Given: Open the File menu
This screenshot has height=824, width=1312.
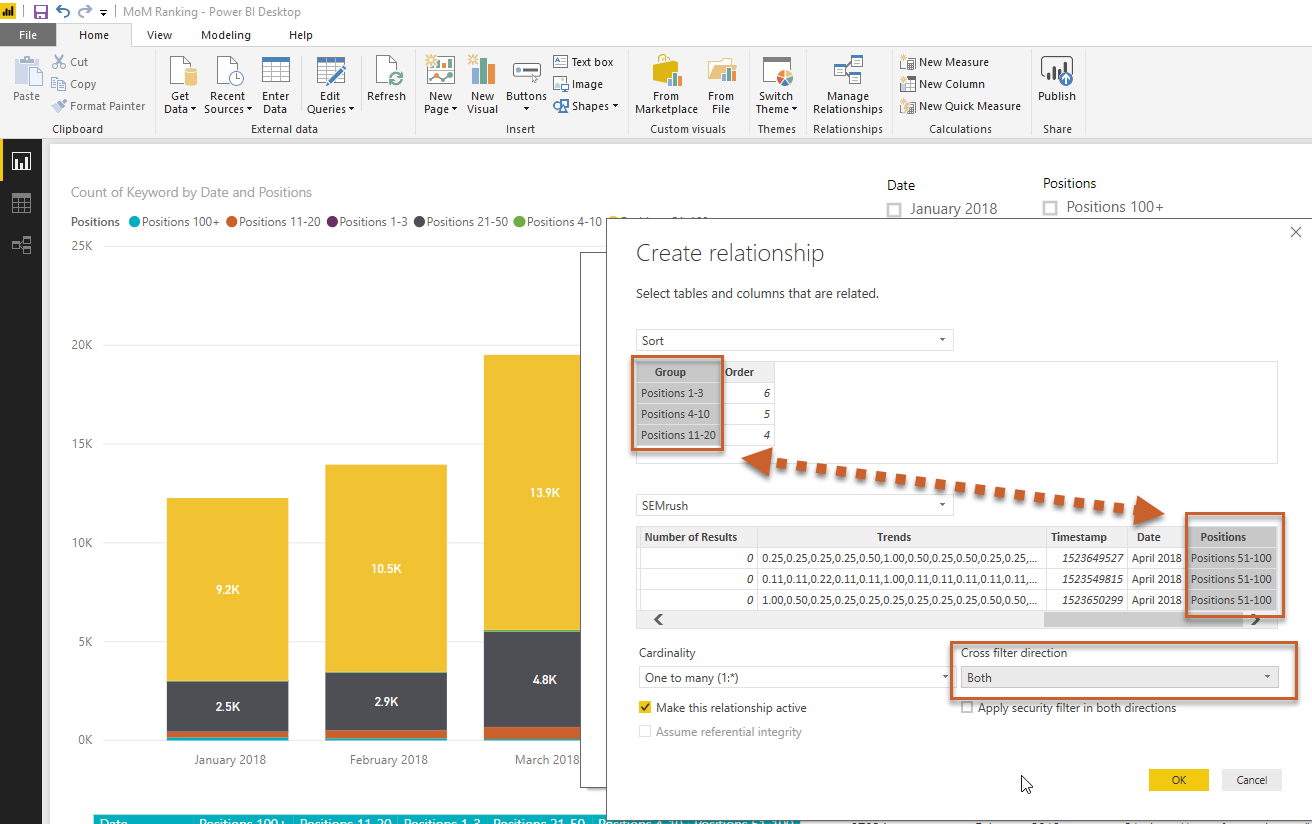Looking at the screenshot, I should click(x=28, y=35).
